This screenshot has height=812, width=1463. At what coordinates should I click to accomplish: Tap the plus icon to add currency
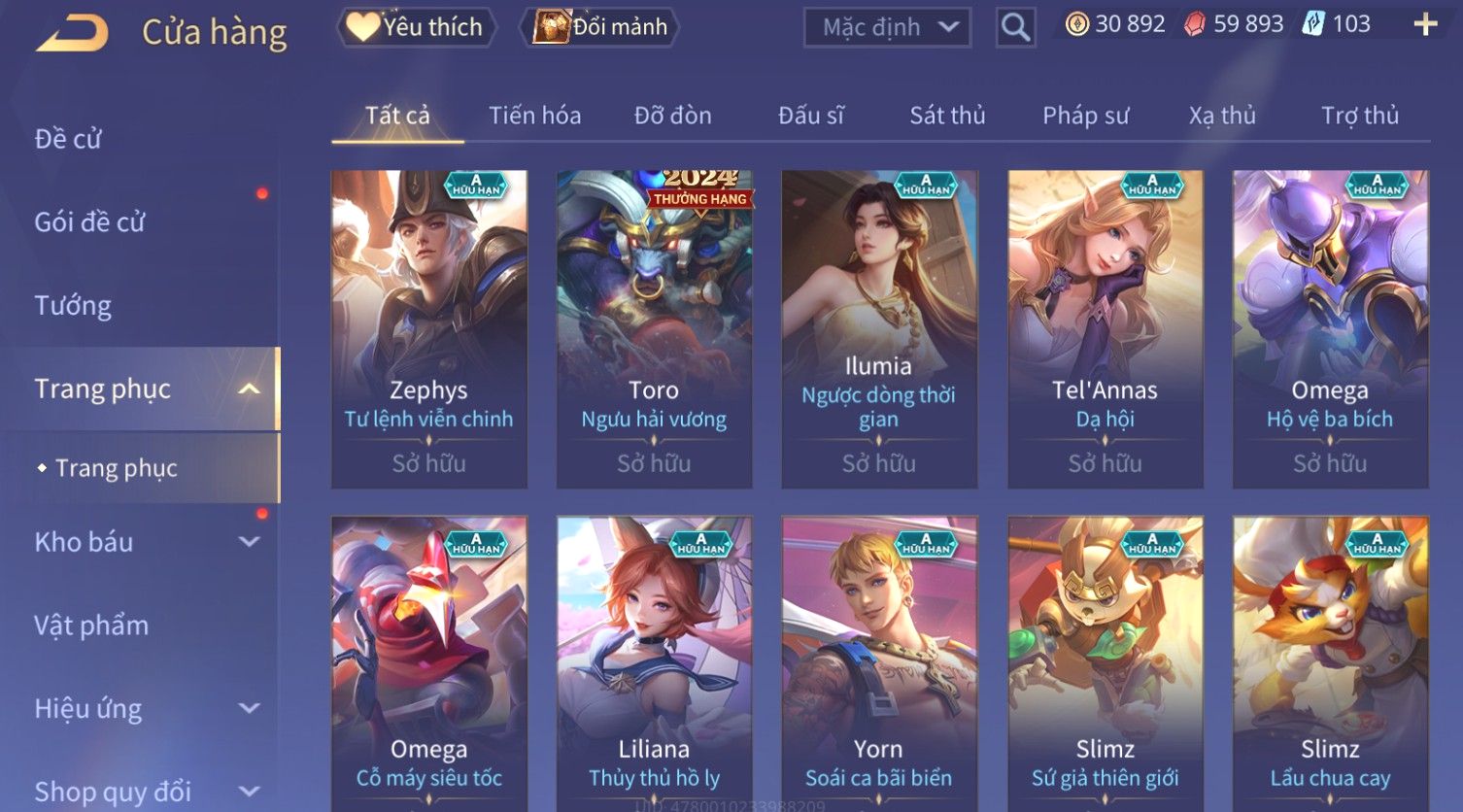(x=1425, y=24)
